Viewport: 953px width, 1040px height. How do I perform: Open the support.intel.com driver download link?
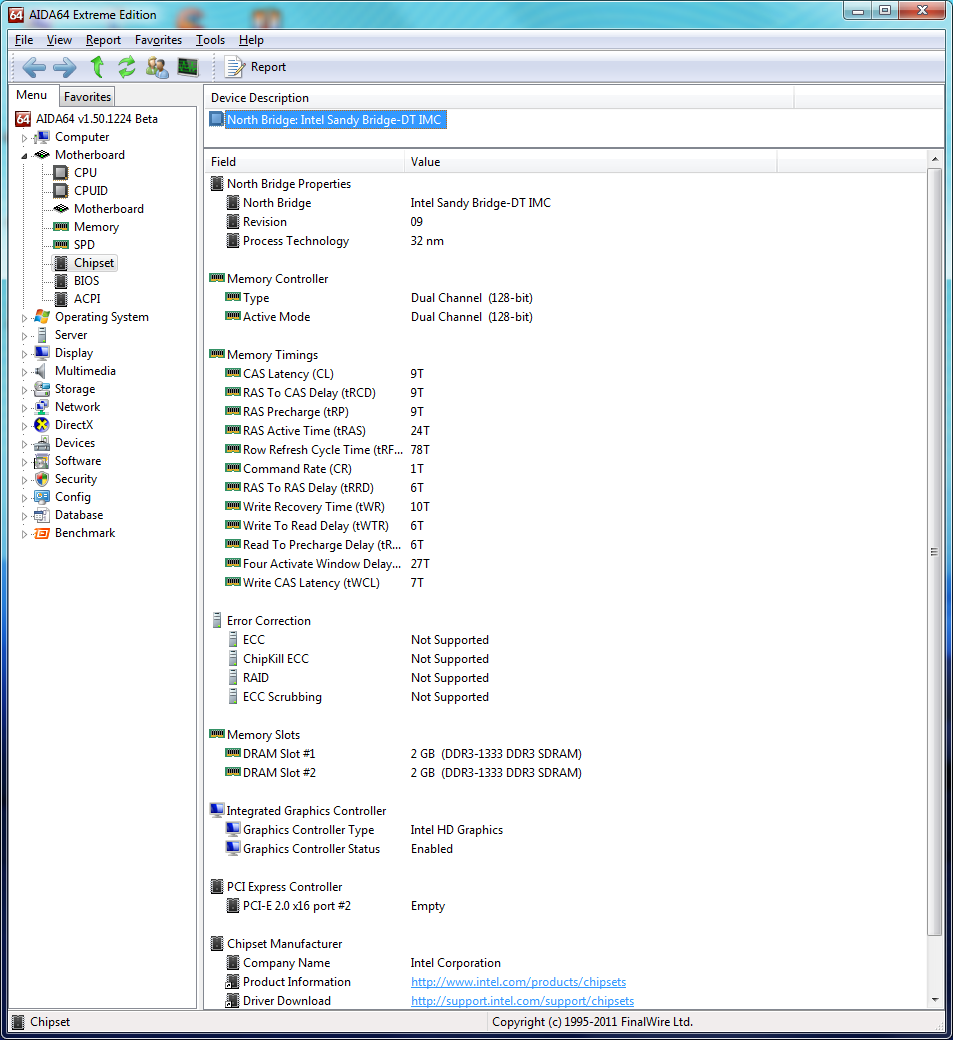click(522, 1001)
